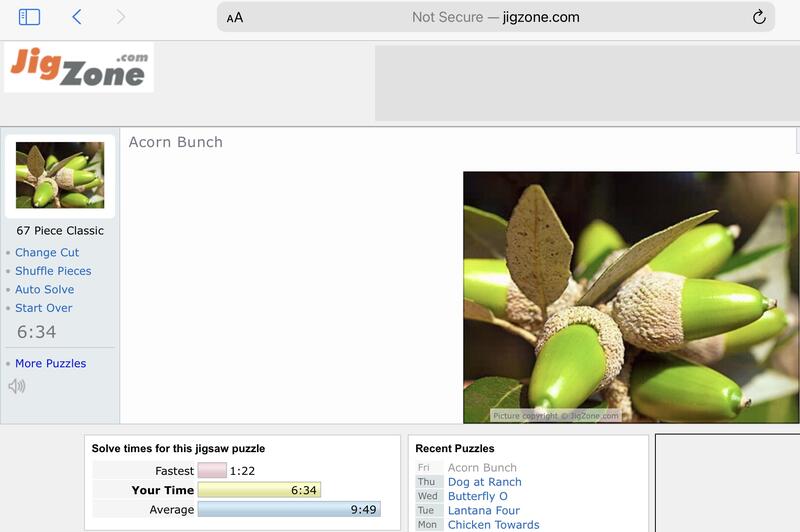Click the Acorn Bunch puzzle title
The width and height of the screenshot is (800, 532).
pyautogui.click(x=176, y=142)
